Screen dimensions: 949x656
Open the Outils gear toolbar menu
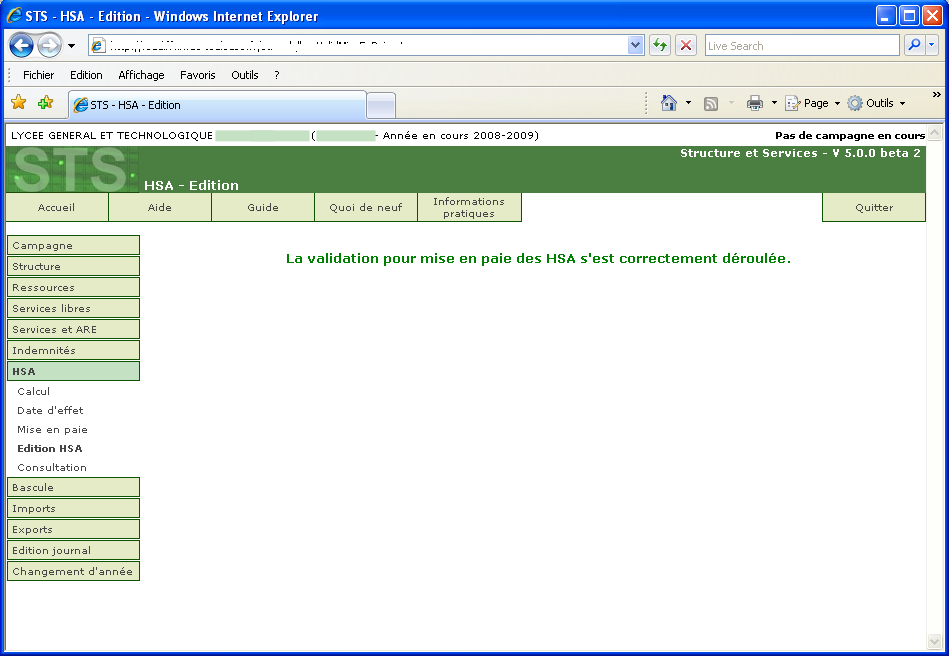876,103
